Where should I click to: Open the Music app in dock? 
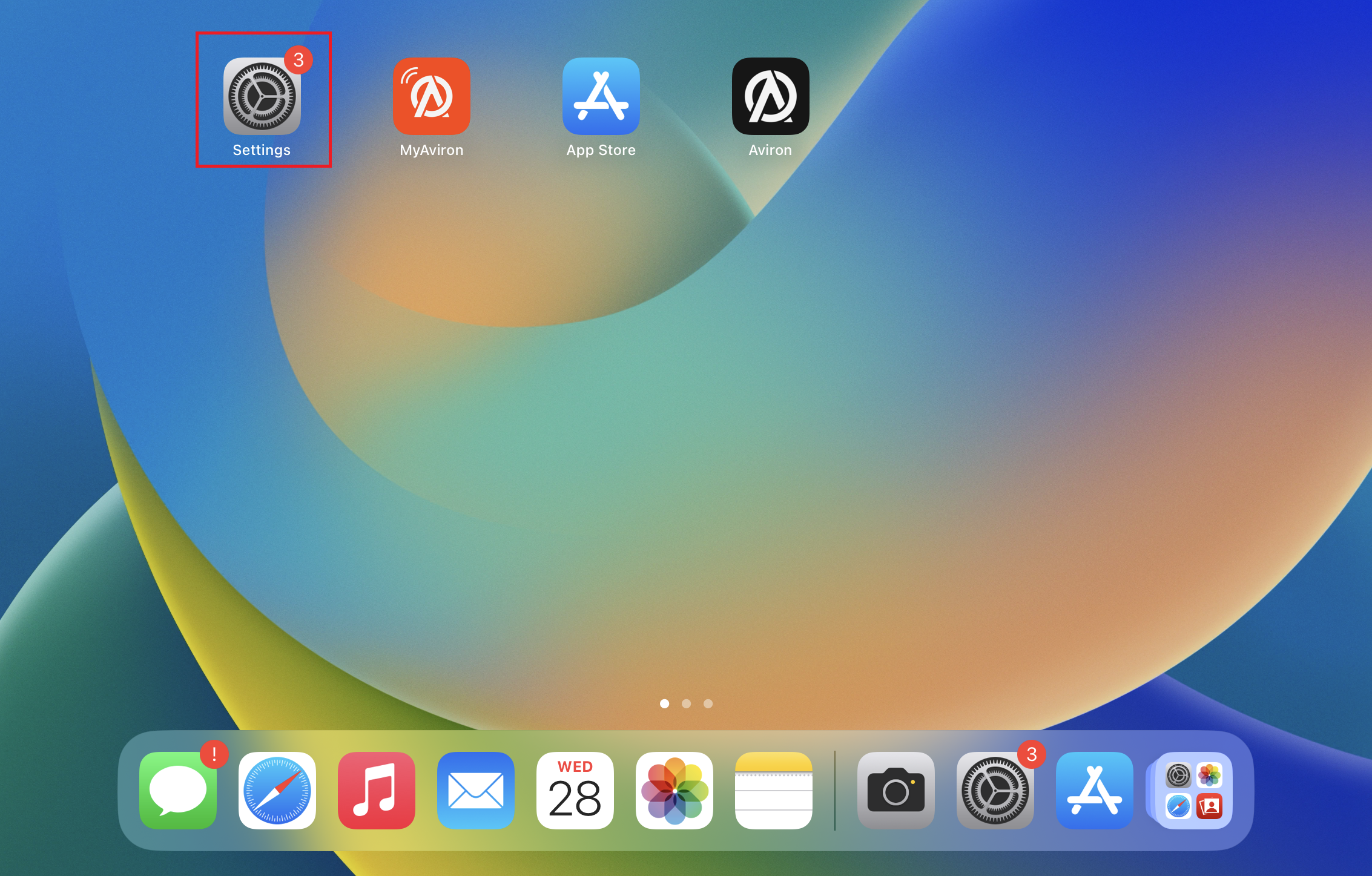(x=377, y=791)
